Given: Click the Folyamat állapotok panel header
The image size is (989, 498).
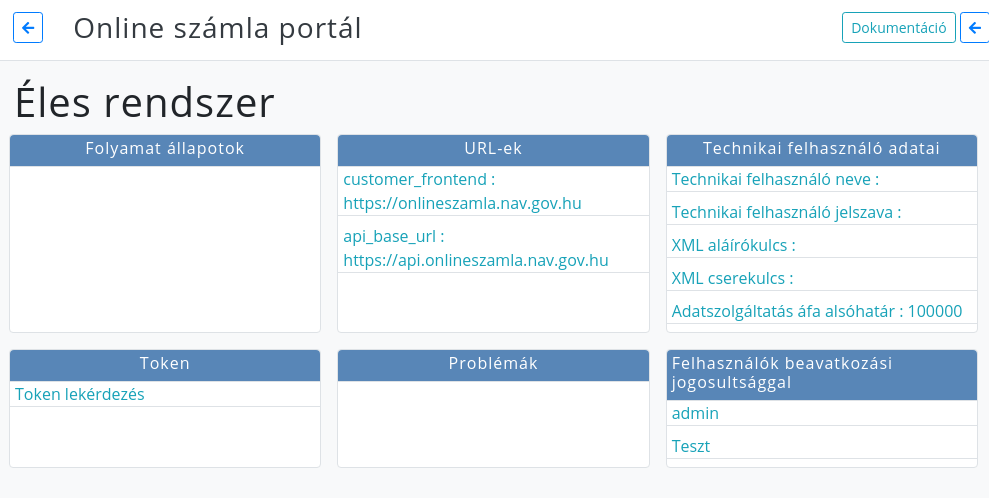Looking at the screenshot, I should (165, 150).
